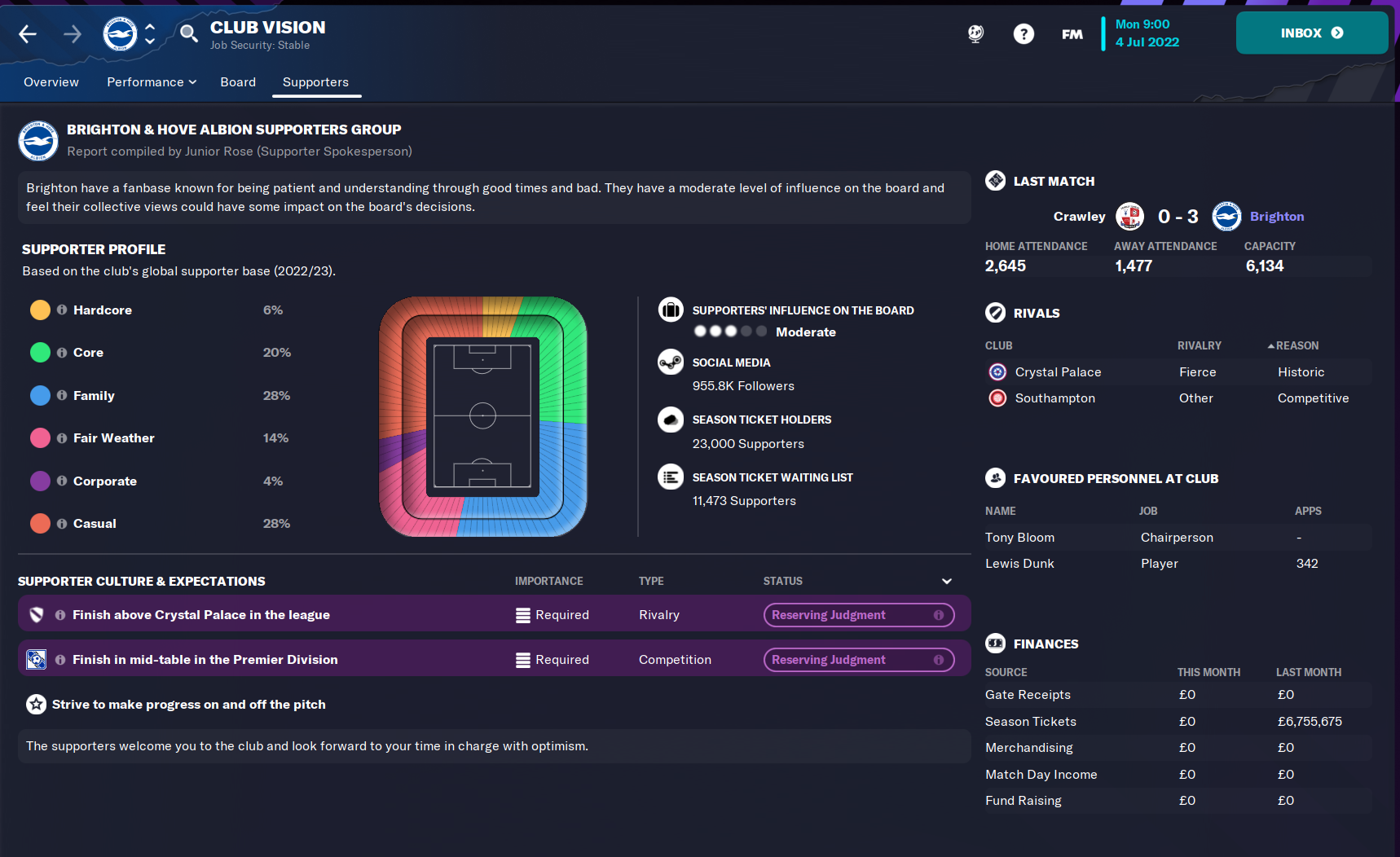
Task: Show info for Casual supporter type
Action: click(62, 523)
